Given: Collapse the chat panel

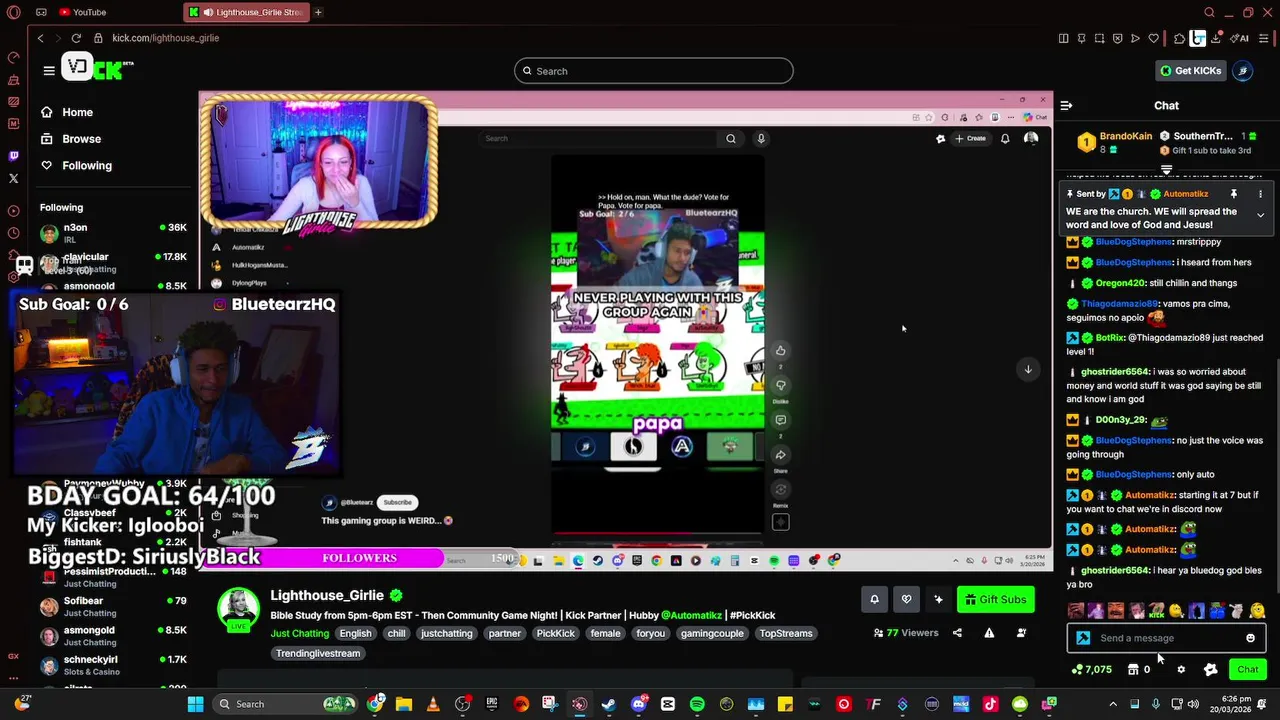Looking at the screenshot, I should pos(1066,105).
